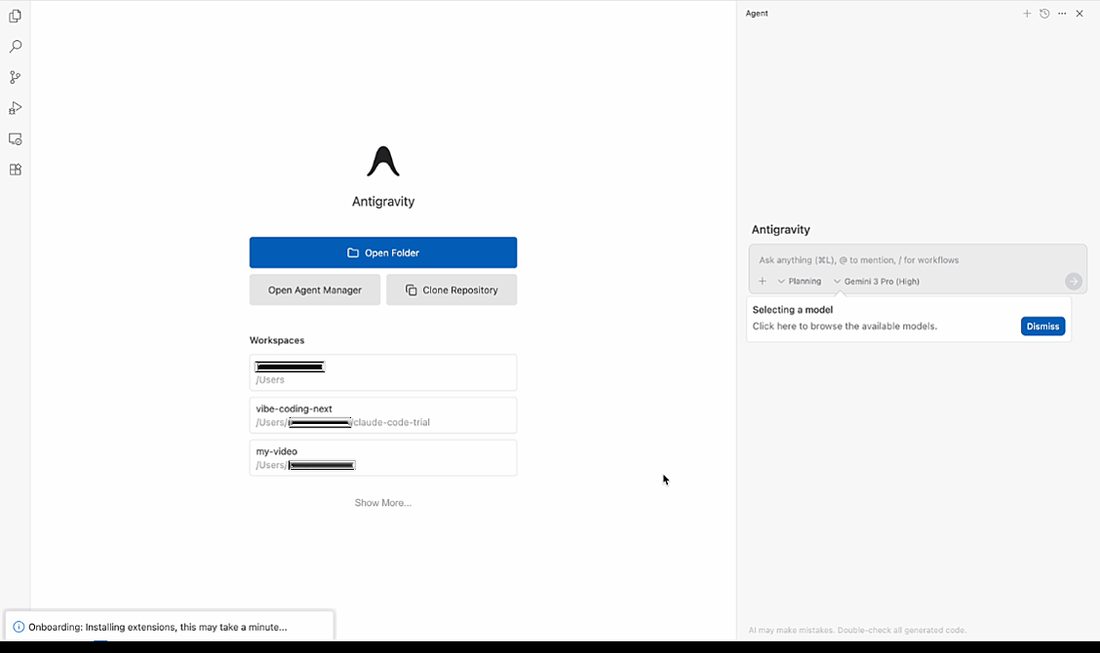This screenshot has height=653, width=1100.
Task: Click the Clone Repository button
Action: (452, 290)
